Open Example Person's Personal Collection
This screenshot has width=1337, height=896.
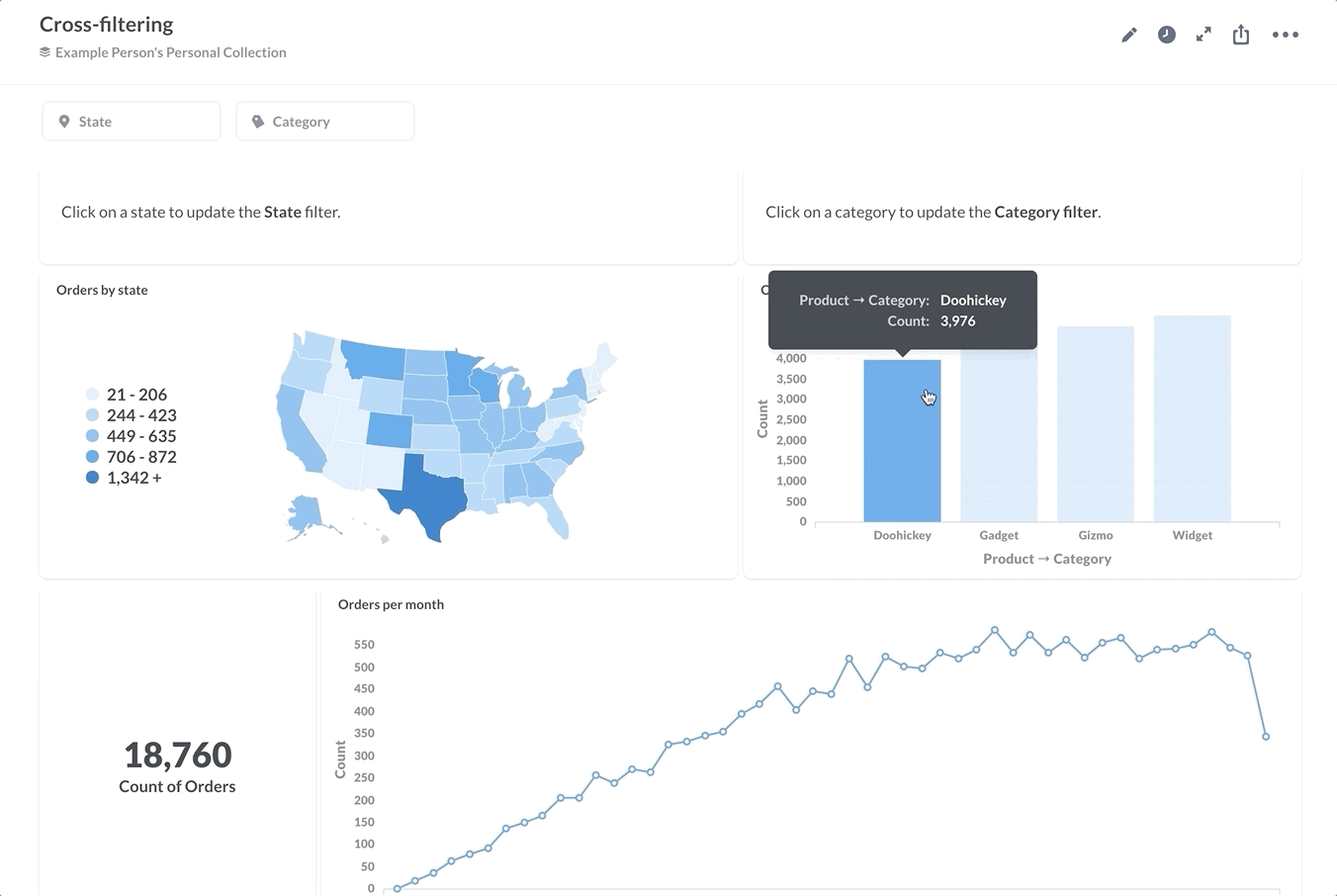point(170,52)
